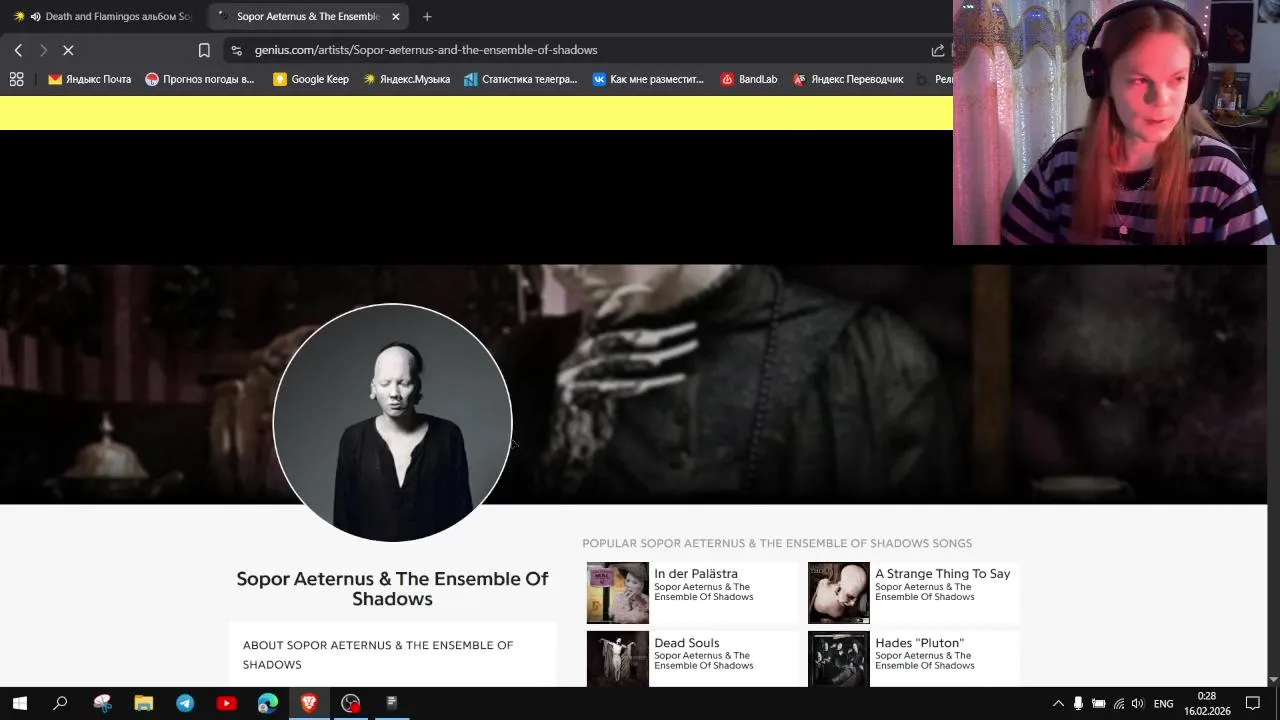
Task: Open Windows Start menu
Action: 19,703
